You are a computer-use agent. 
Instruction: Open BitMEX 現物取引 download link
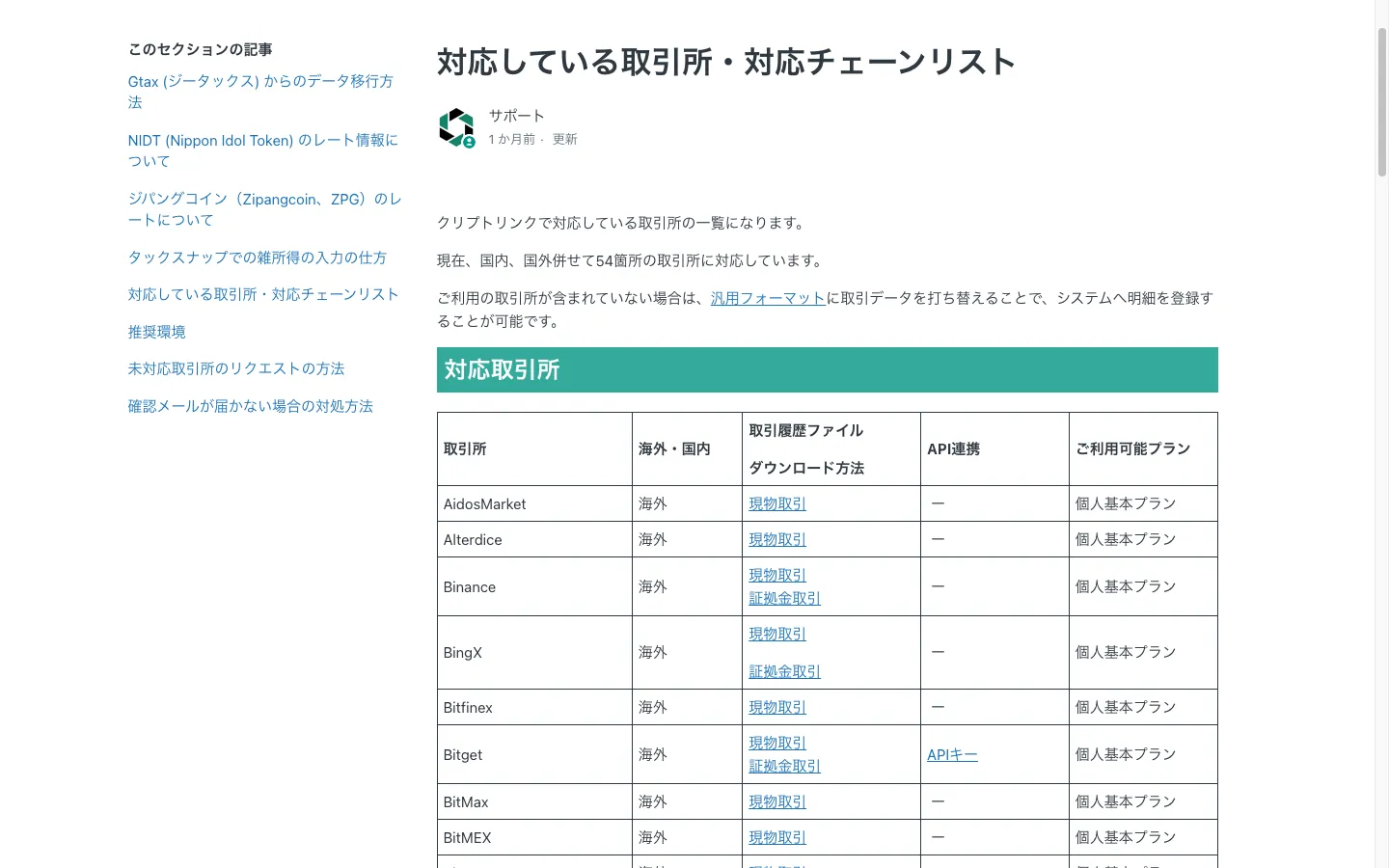tap(777, 837)
